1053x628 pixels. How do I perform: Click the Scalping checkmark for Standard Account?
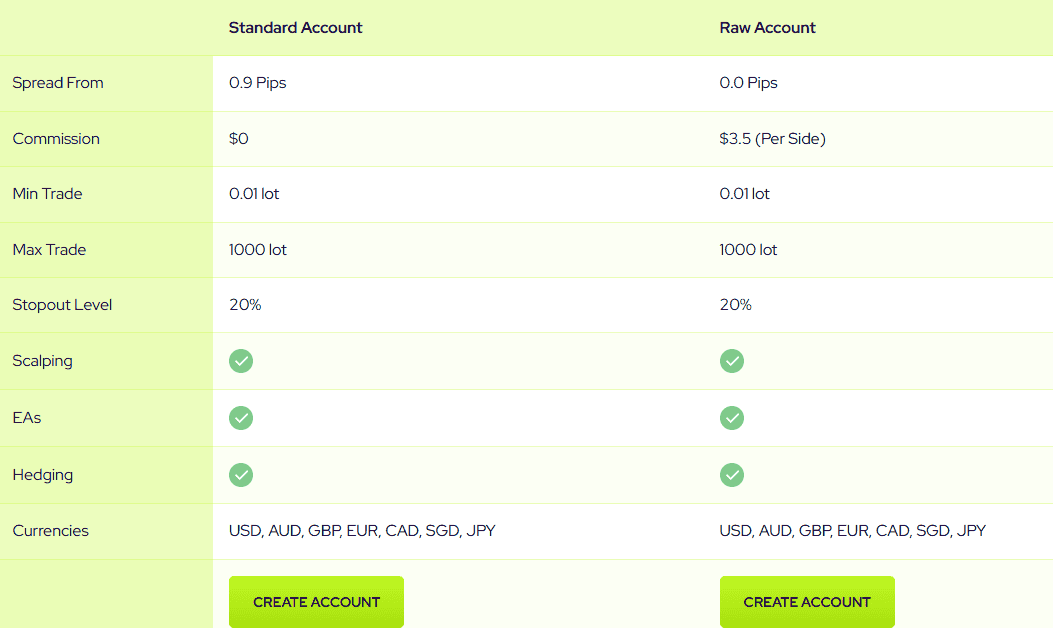coord(240,361)
